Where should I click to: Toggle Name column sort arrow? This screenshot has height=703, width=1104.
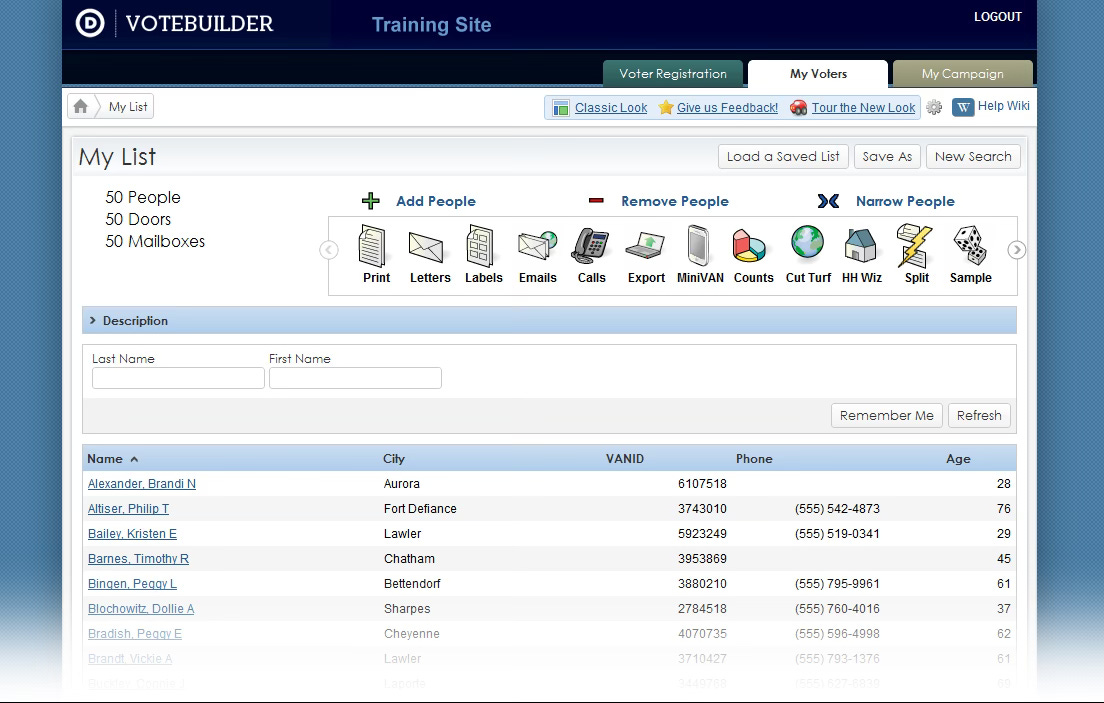pos(134,459)
